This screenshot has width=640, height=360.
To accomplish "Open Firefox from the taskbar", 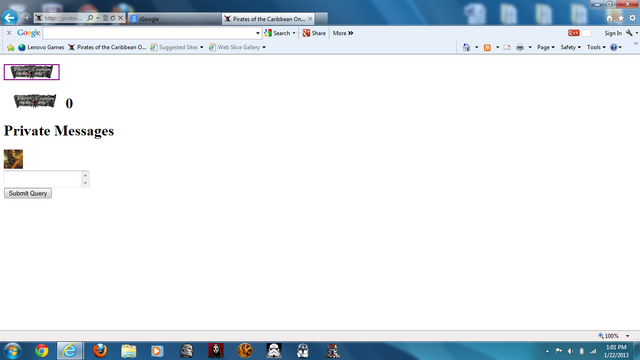I will coord(100,351).
